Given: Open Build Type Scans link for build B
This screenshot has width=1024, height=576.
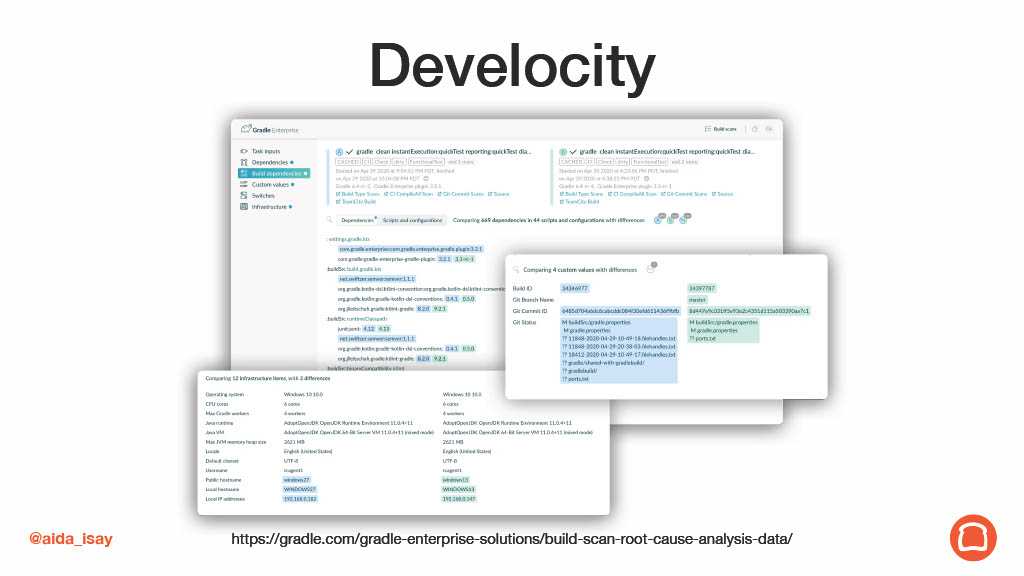Looking at the screenshot, I should click(581, 194).
